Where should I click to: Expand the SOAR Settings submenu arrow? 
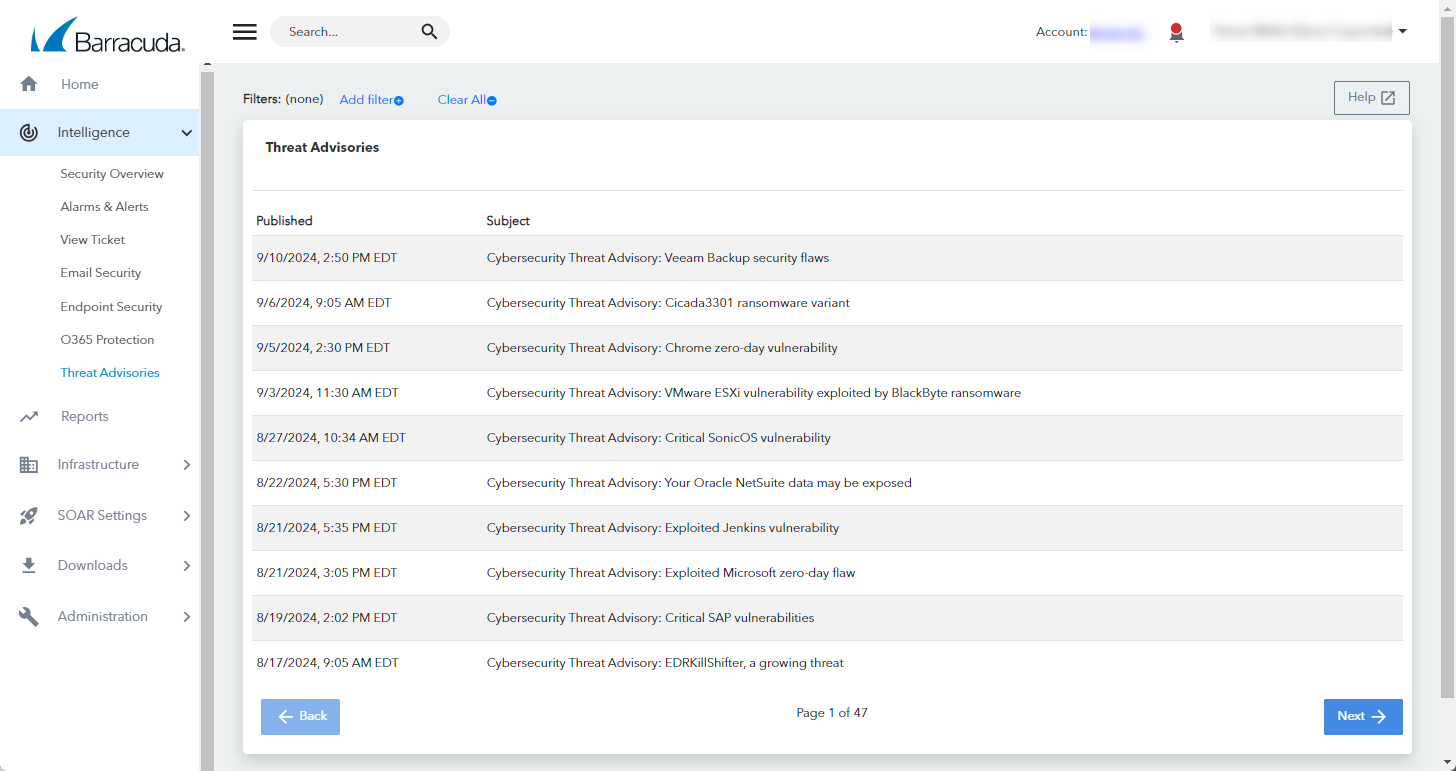(187, 515)
